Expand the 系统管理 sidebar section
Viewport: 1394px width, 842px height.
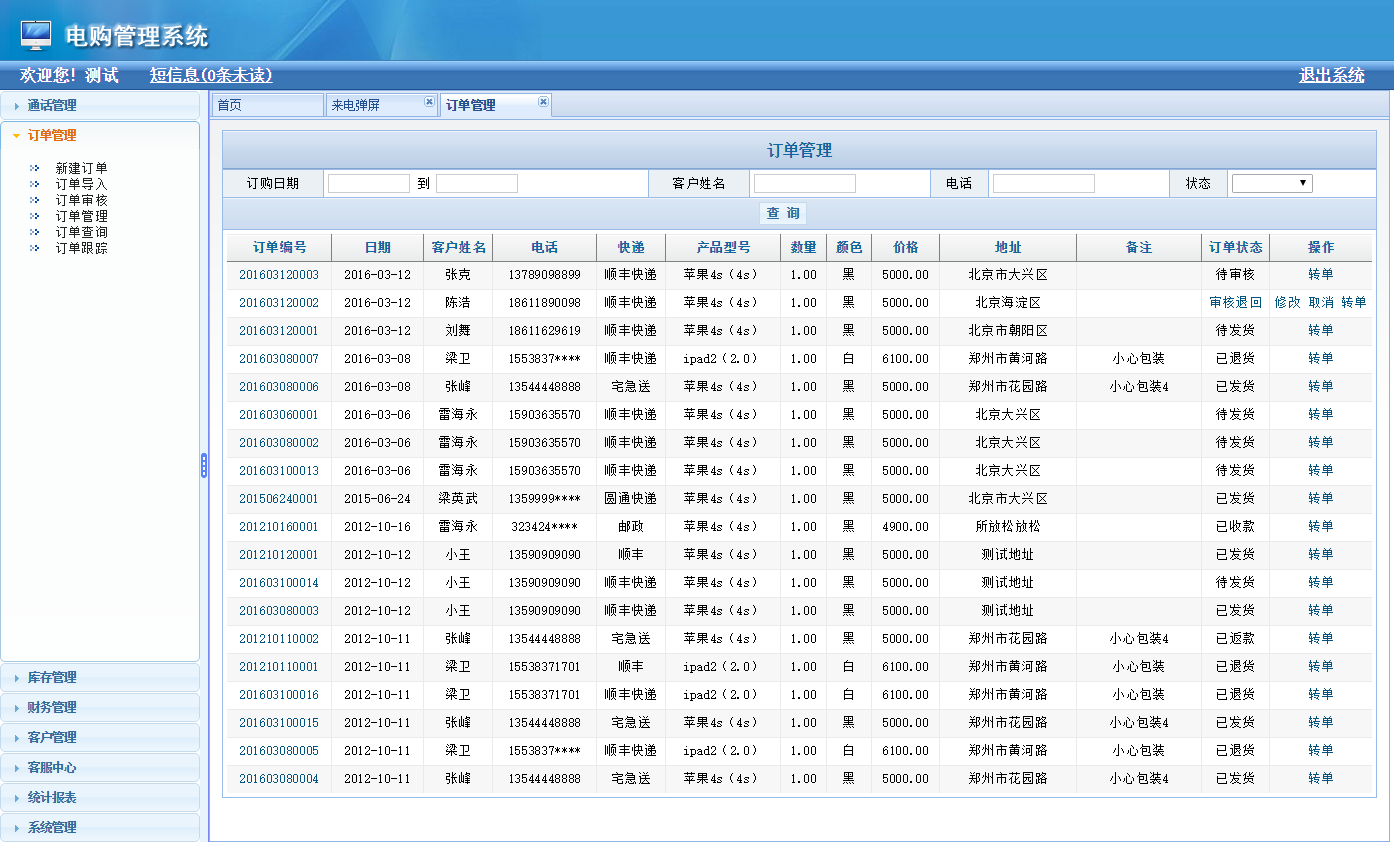click(x=100, y=827)
